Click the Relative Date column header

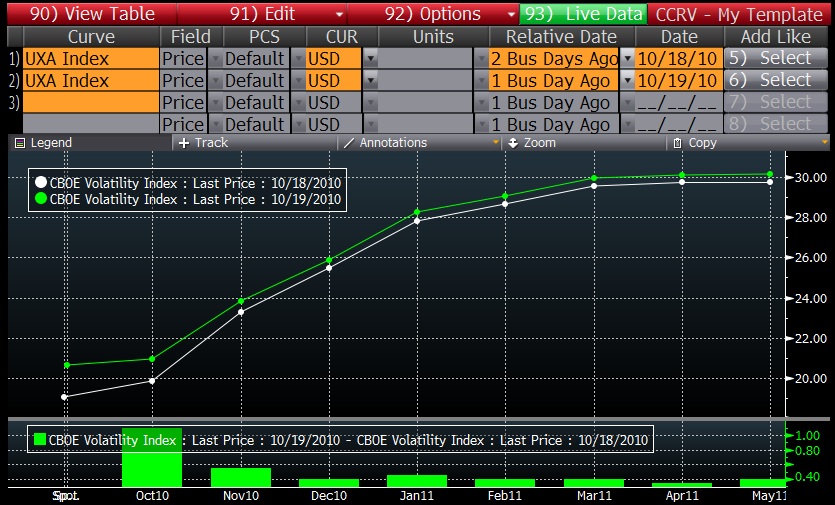pos(561,37)
